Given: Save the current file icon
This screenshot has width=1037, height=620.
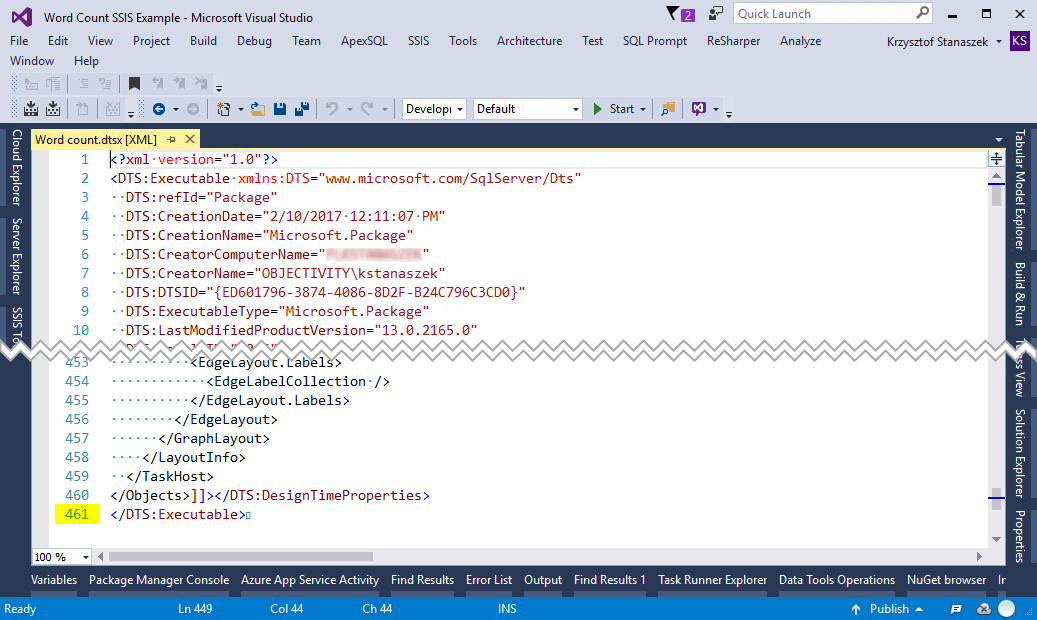Looking at the screenshot, I should (x=280, y=109).
